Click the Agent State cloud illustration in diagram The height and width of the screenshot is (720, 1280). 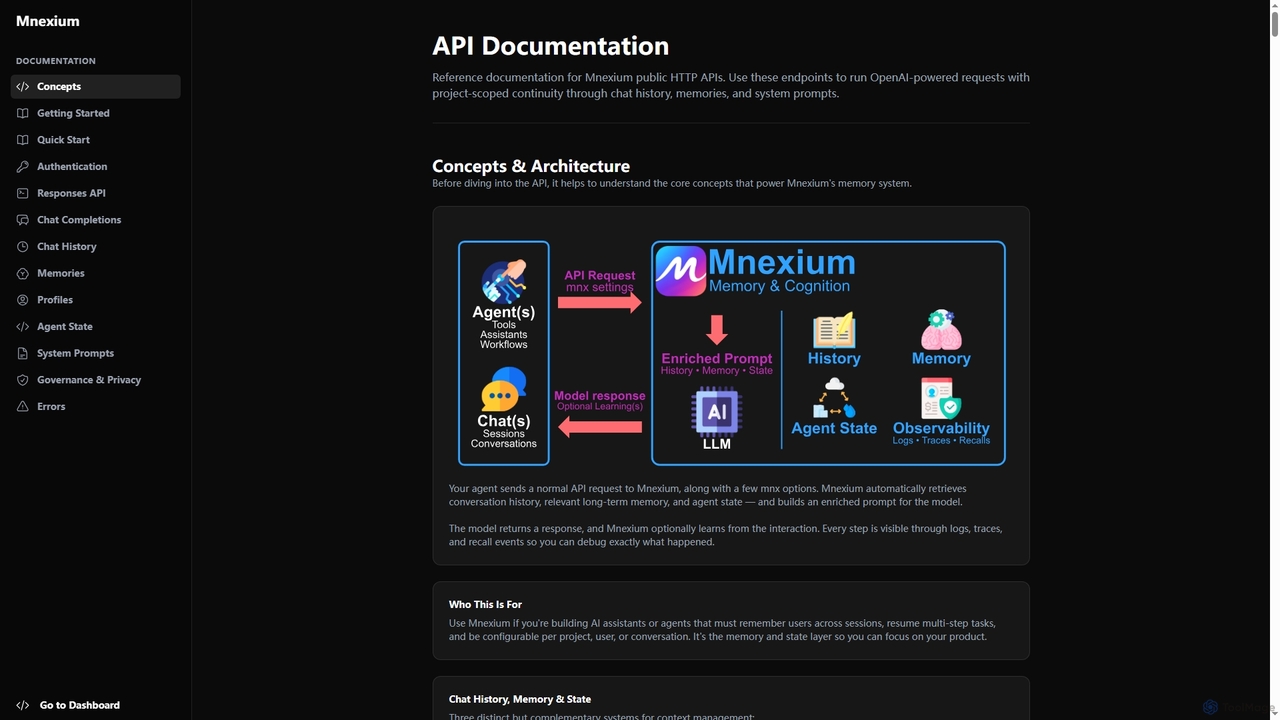(x=834, y=397)
